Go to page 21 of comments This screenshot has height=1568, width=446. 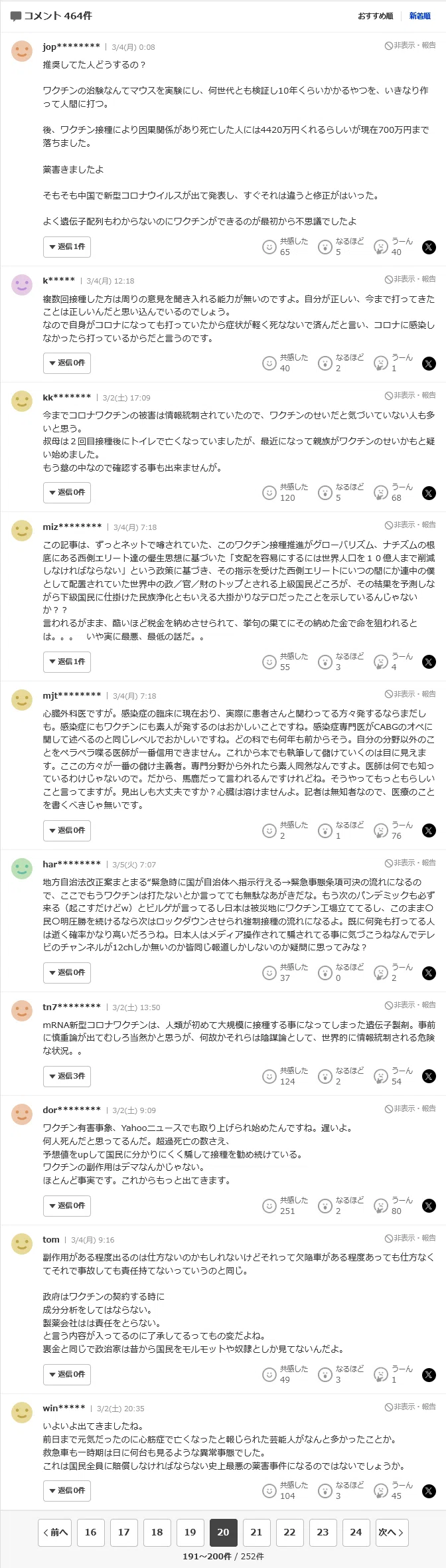256,1532
